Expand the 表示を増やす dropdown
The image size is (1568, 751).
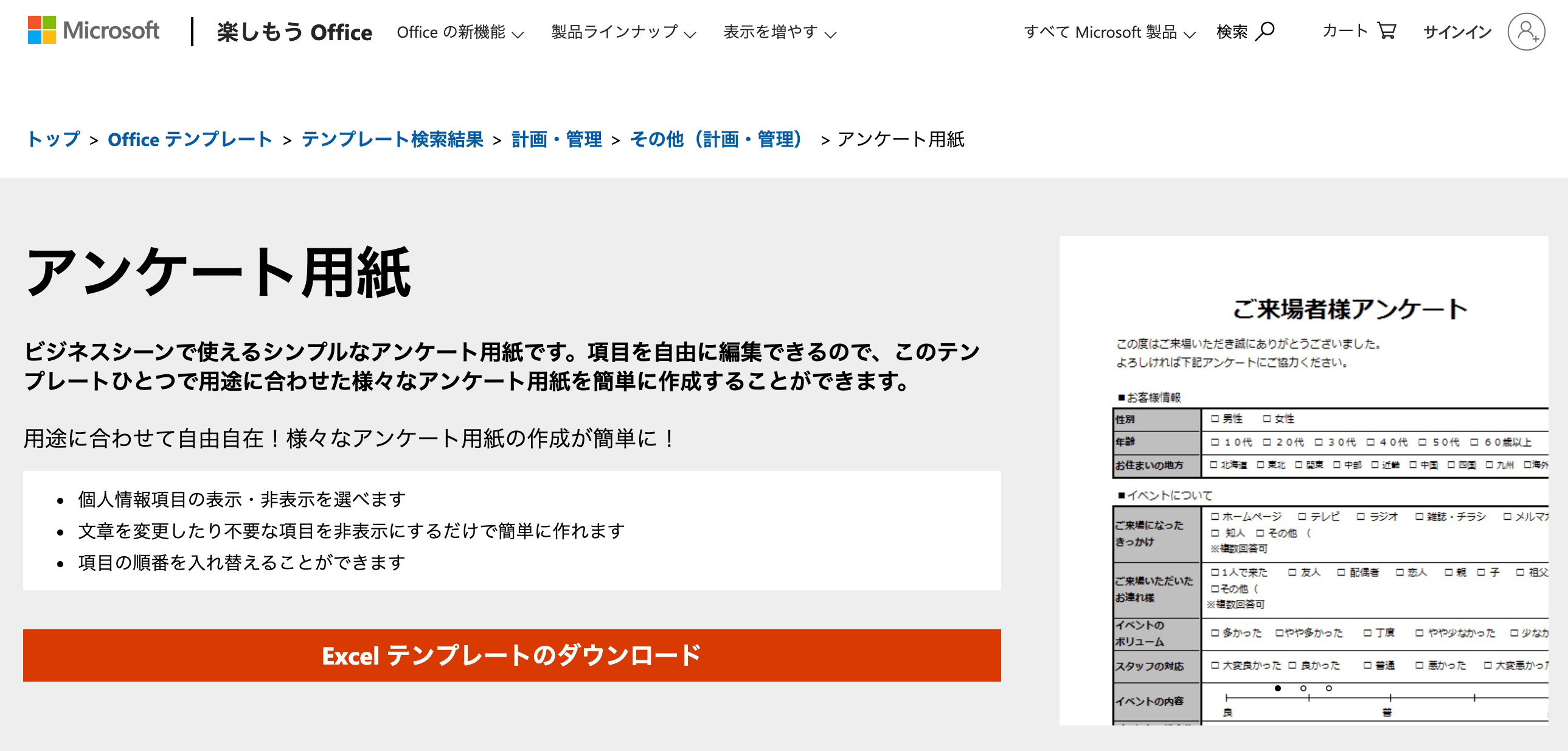pyautogui.click(x=779, y=32)
